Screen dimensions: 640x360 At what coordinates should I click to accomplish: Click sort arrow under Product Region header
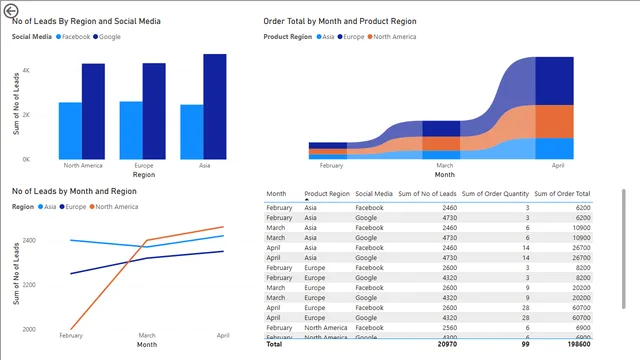(307, 200)
